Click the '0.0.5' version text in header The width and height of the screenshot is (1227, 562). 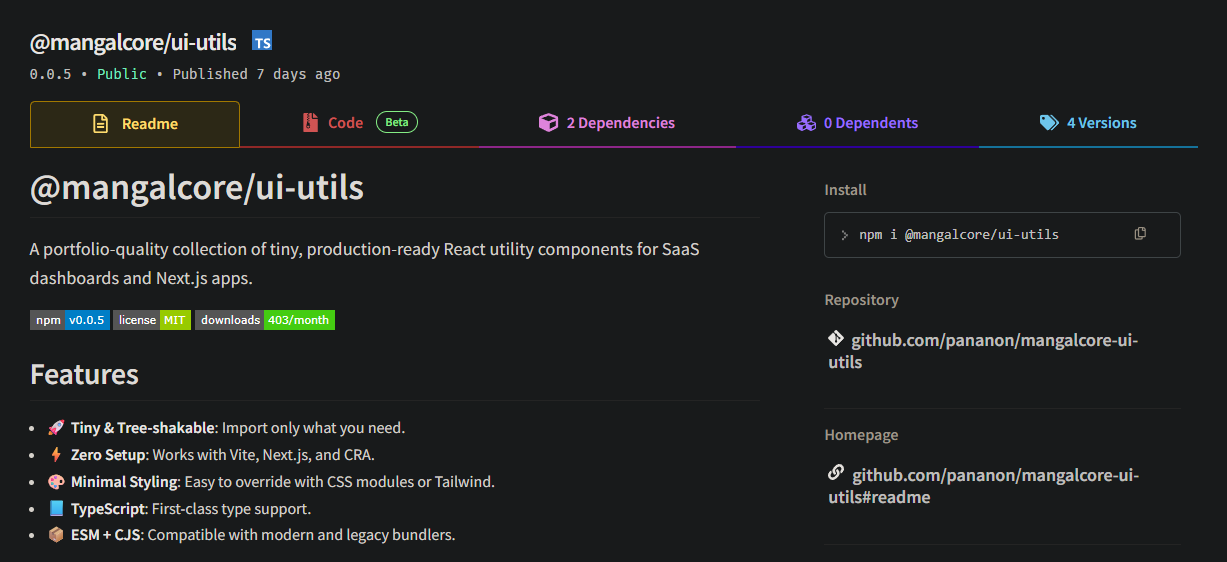point(50,74)
